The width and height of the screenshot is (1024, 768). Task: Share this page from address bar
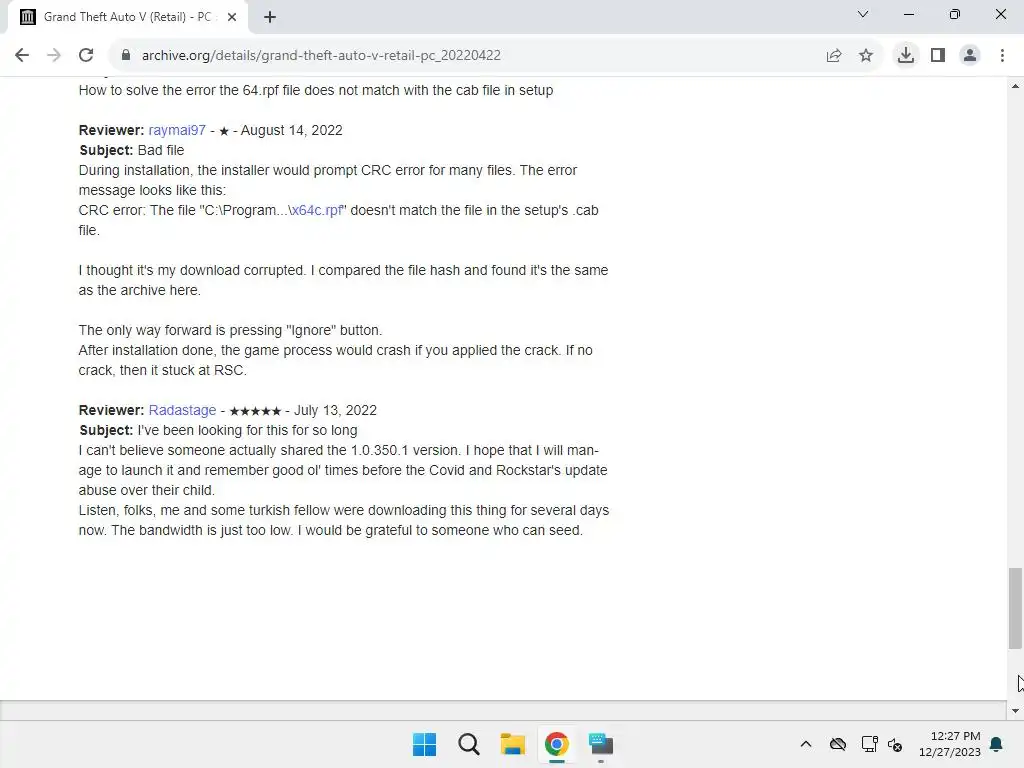pyautogui.click(x=834, y=56)
